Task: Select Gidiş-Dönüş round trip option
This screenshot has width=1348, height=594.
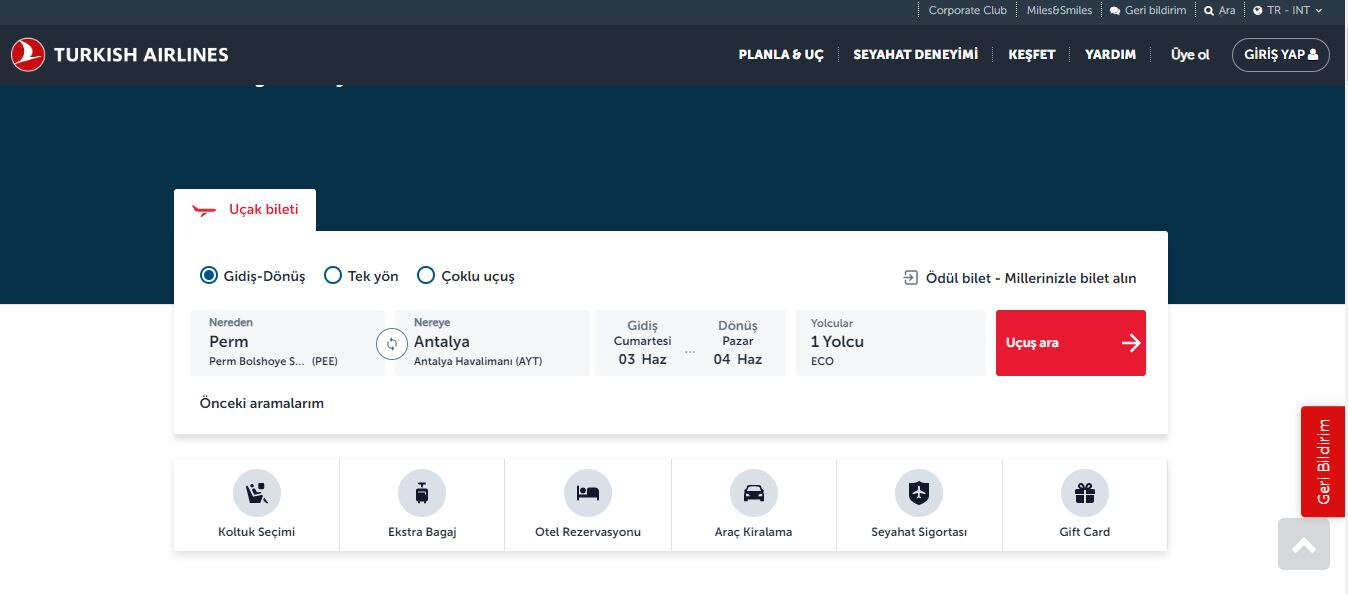Action: pos(209,276)
